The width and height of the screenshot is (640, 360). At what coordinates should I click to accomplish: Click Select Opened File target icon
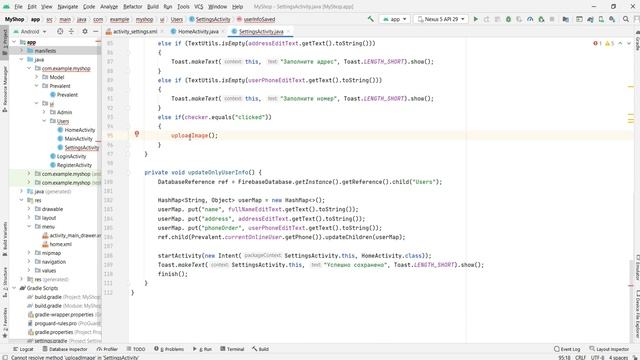pyautogui.click(x=60, y=31)
